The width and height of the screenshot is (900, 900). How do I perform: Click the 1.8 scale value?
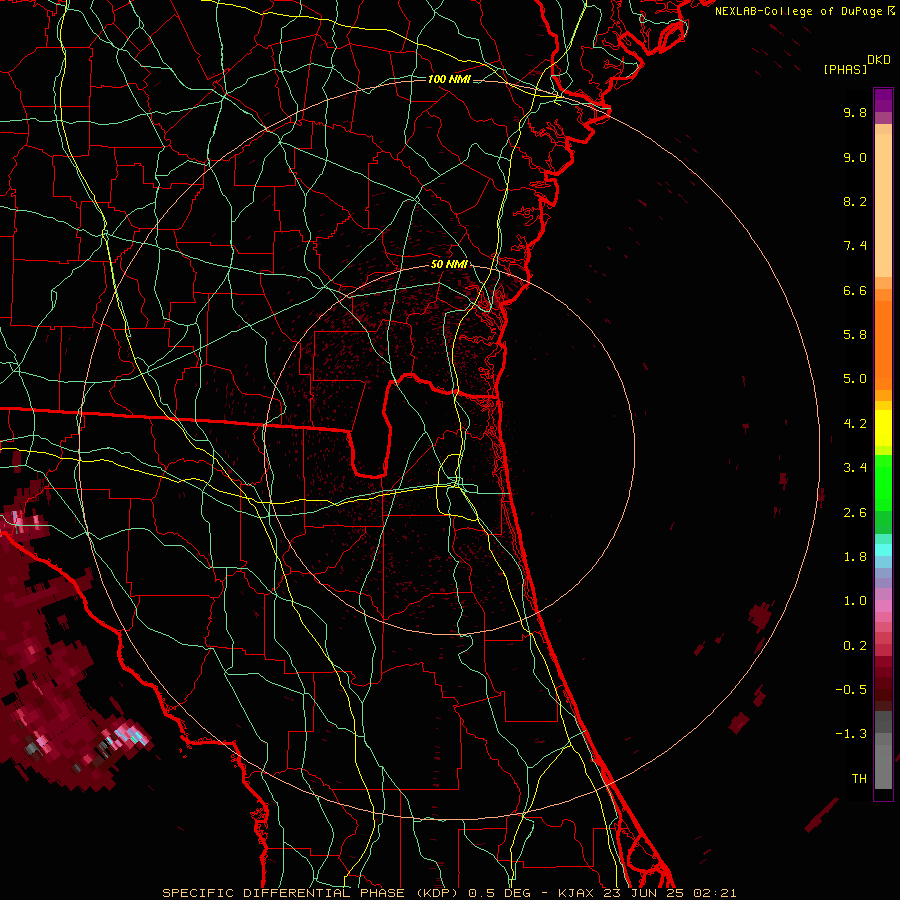click(x=855, y=557)
